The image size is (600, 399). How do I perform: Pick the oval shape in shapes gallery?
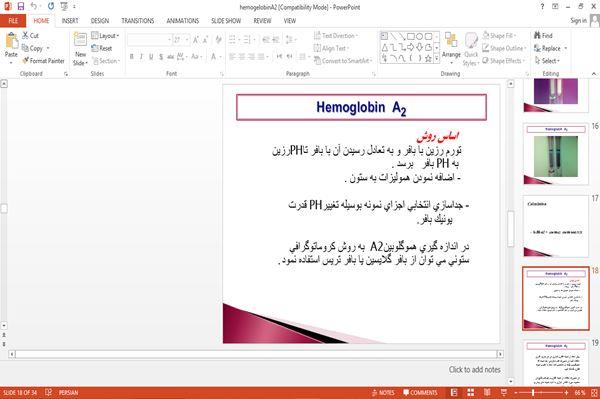(x=419, y=36)
